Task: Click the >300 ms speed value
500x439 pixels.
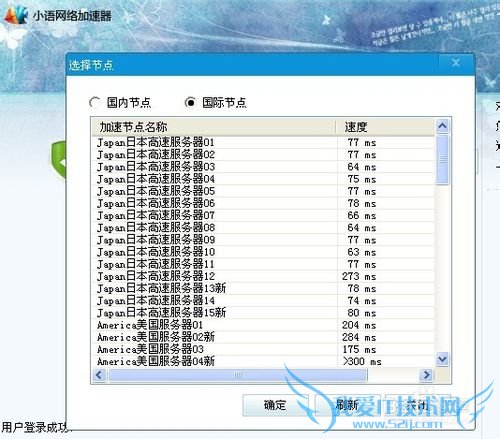Action: (362, 361)
